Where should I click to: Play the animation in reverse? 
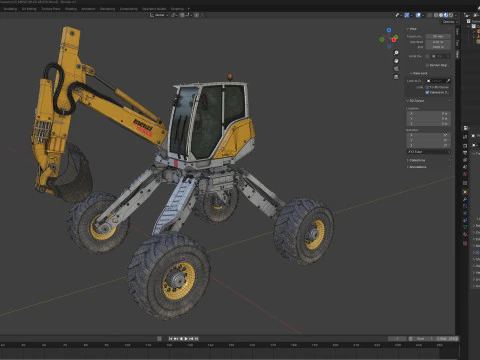pos(181,339)
